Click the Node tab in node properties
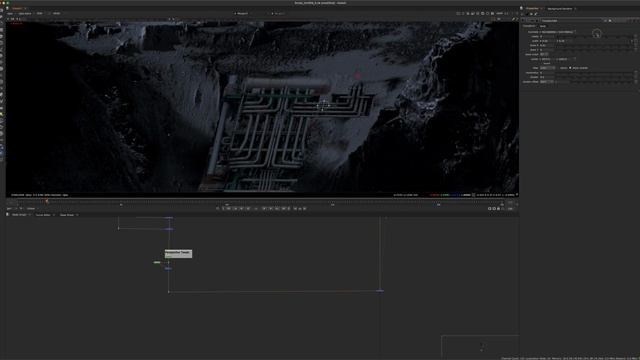Screen dimensions: 640x360 click(543, 26)
